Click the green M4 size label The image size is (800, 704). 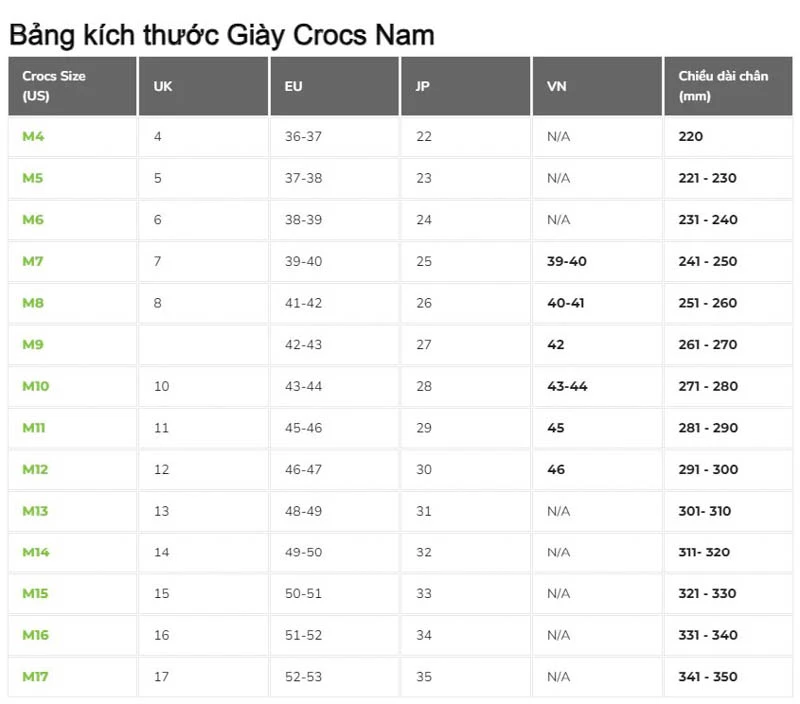[x=33, y=136]
